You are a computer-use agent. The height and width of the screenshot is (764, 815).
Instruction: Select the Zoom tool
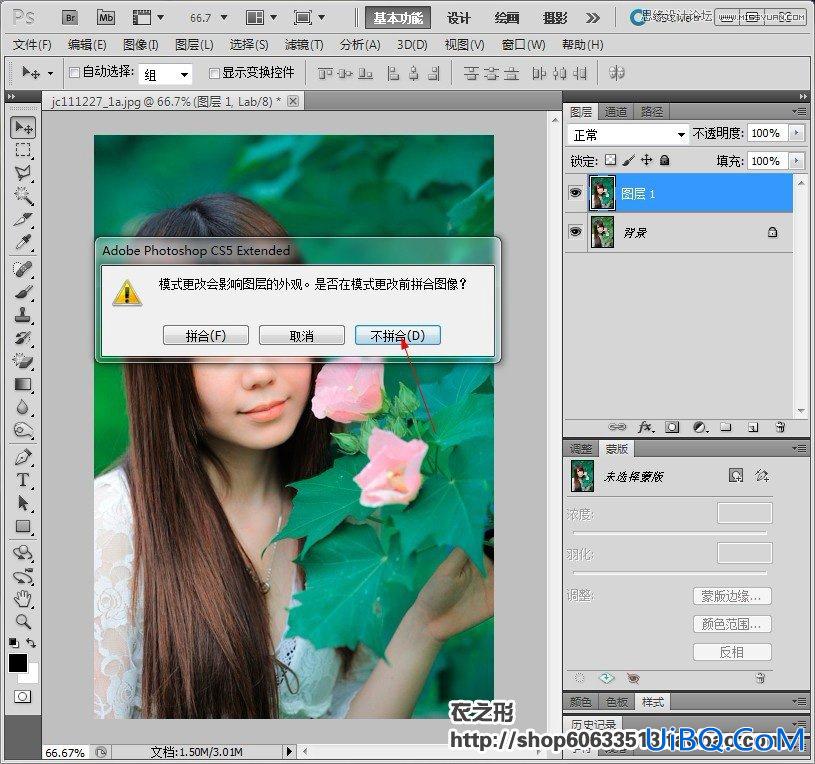coord(23,622)
